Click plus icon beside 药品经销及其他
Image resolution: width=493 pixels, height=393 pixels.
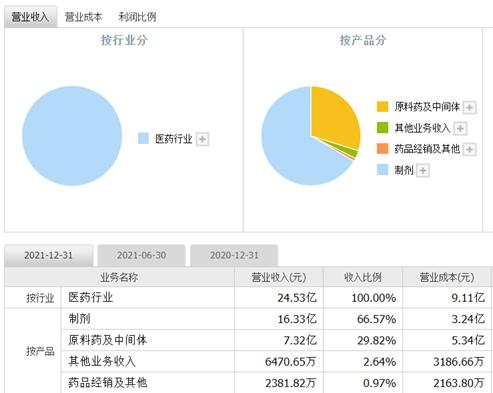470,149
